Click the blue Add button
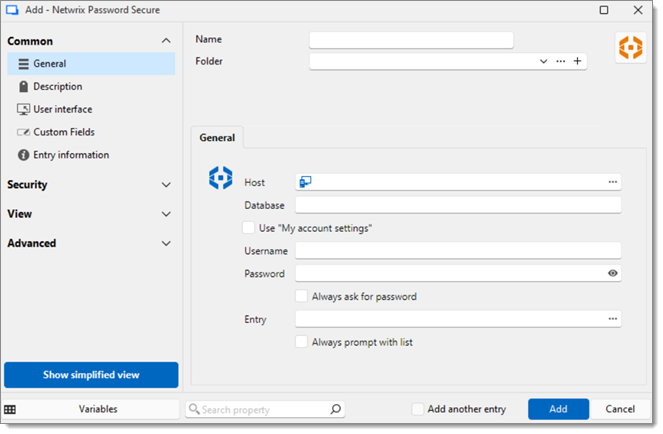This screenshot has height=434, width=663. pos(558,409)
